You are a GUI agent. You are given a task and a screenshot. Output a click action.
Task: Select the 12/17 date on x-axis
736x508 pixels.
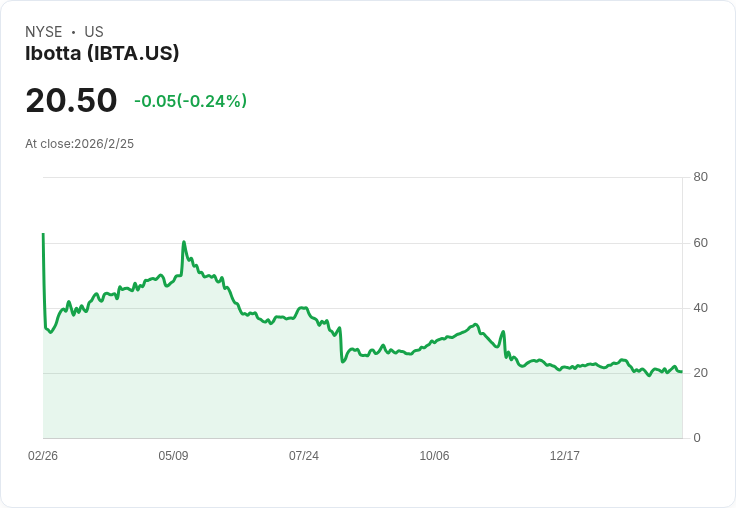coord(565,456)
